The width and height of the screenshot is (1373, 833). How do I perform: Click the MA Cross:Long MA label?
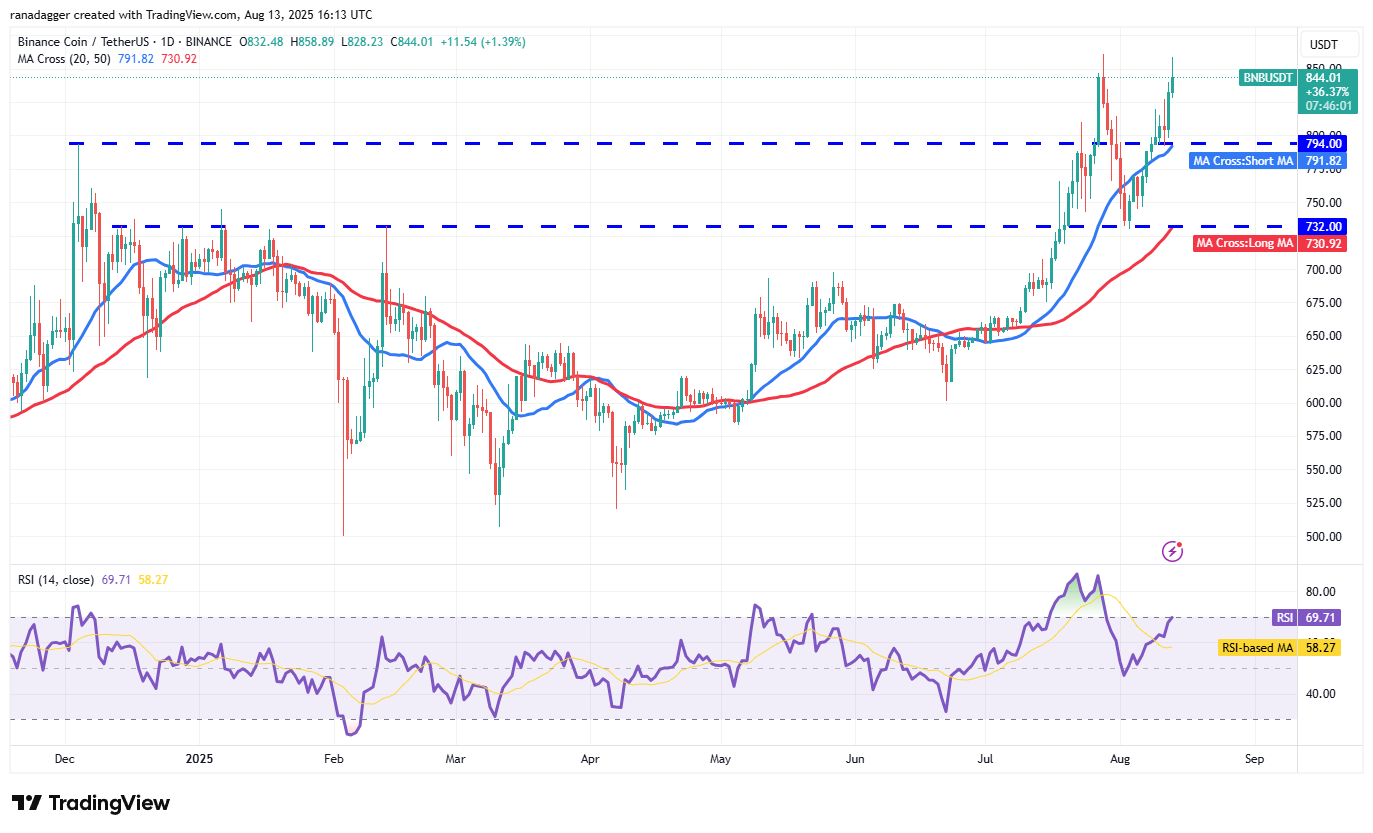[x=1246, y=243]
